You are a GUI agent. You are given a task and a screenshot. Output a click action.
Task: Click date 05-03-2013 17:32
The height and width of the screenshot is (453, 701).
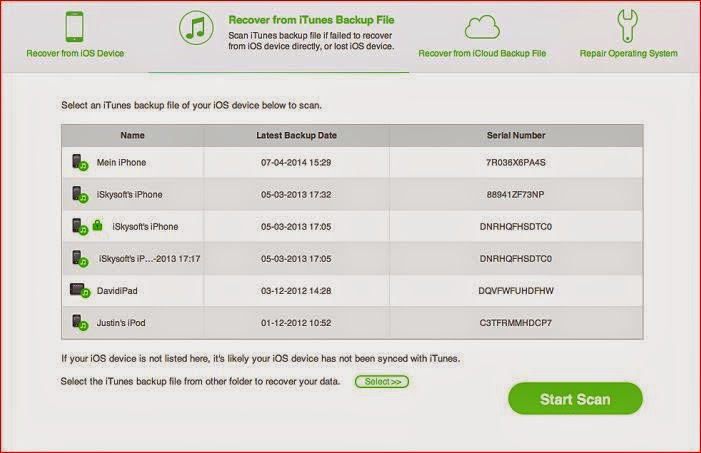(296, 195)
